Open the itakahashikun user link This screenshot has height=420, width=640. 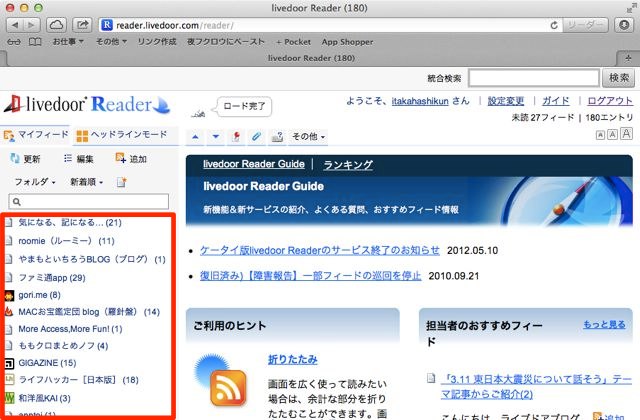(420, 101)
